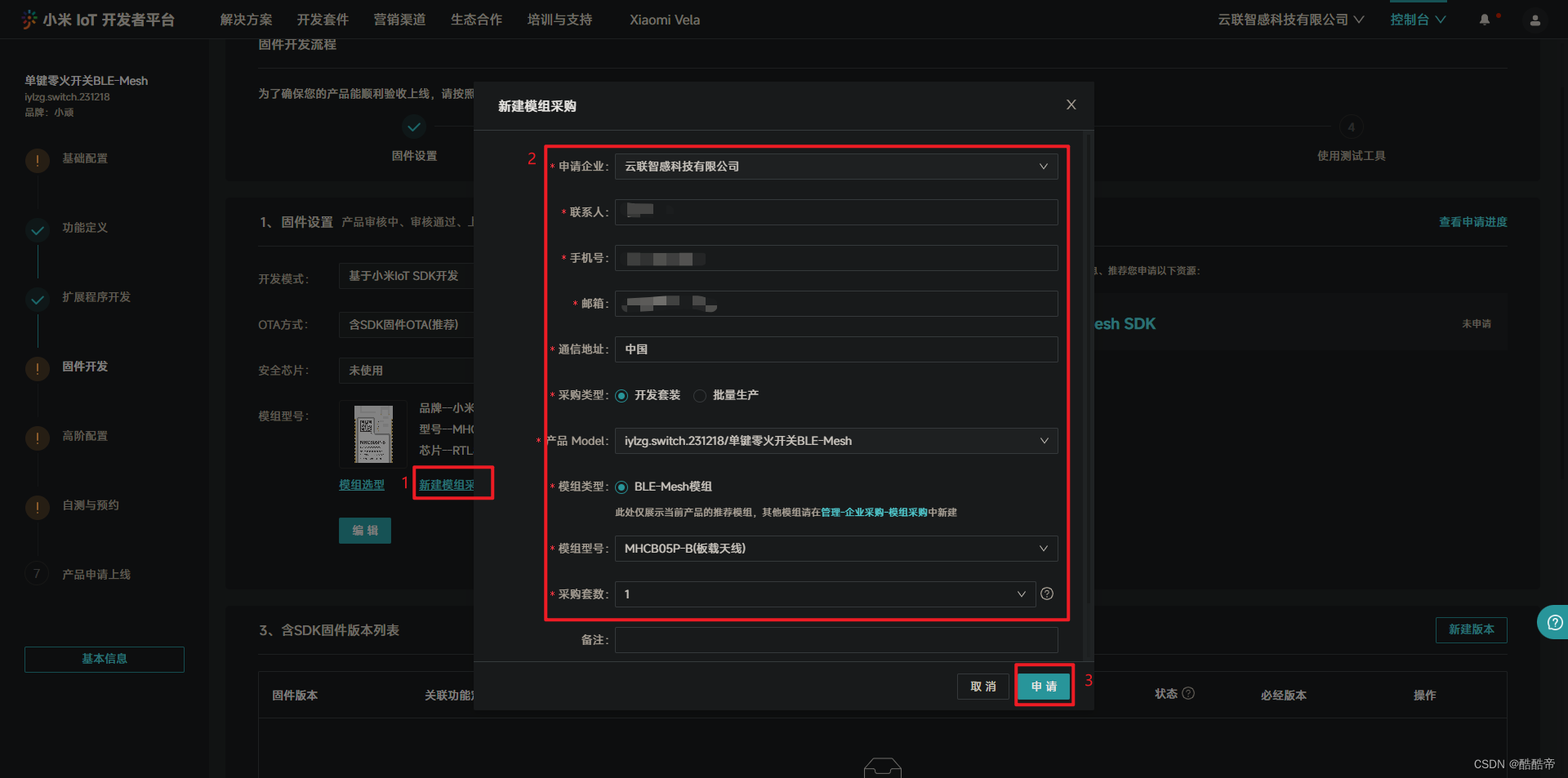Image resolution: width=1568 pixels, height=778 pixels.
Task: Click the help icon next to 状态
Action: (x=1188, y=693)
